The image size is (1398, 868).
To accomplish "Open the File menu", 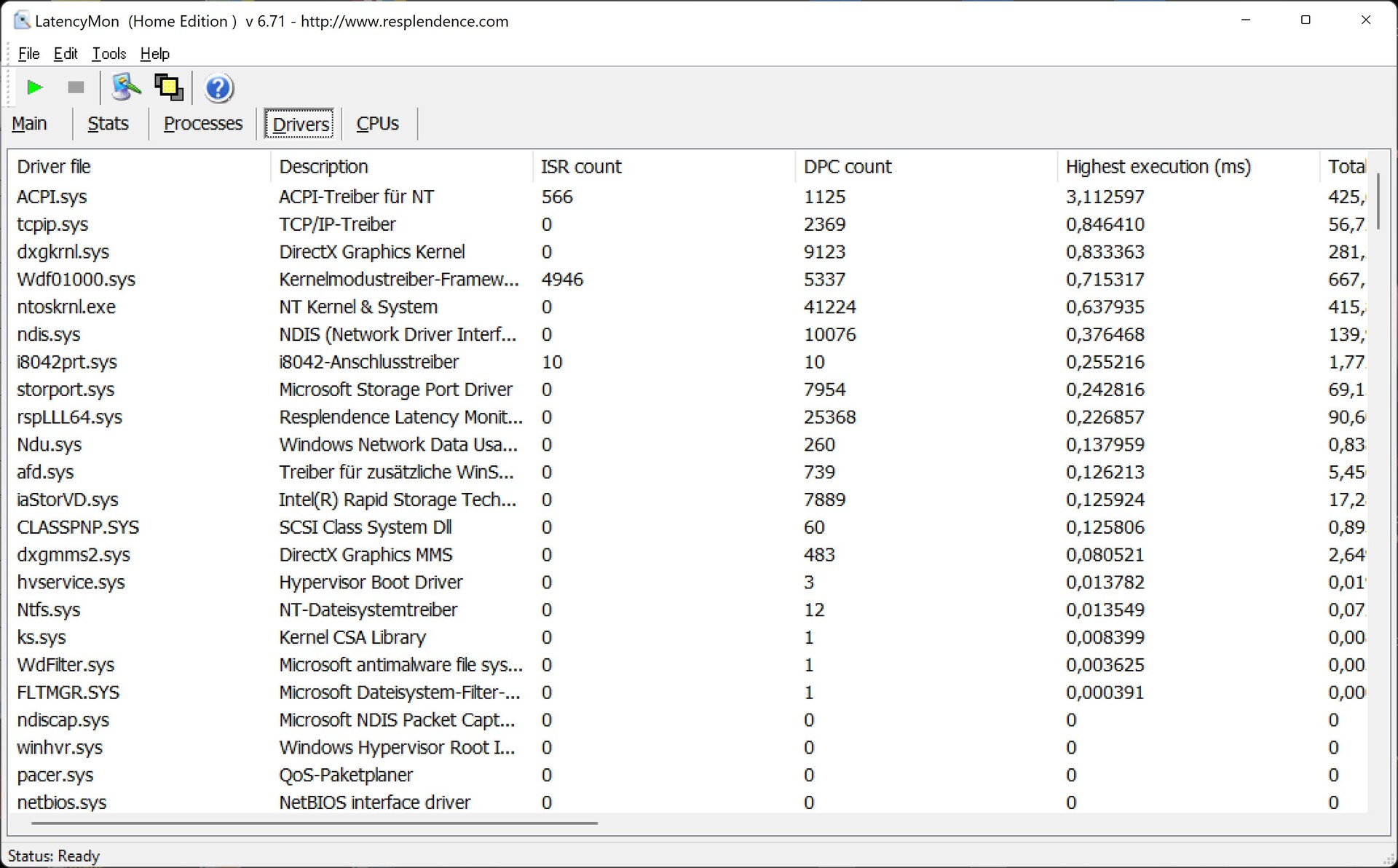I will pos(28,54).
